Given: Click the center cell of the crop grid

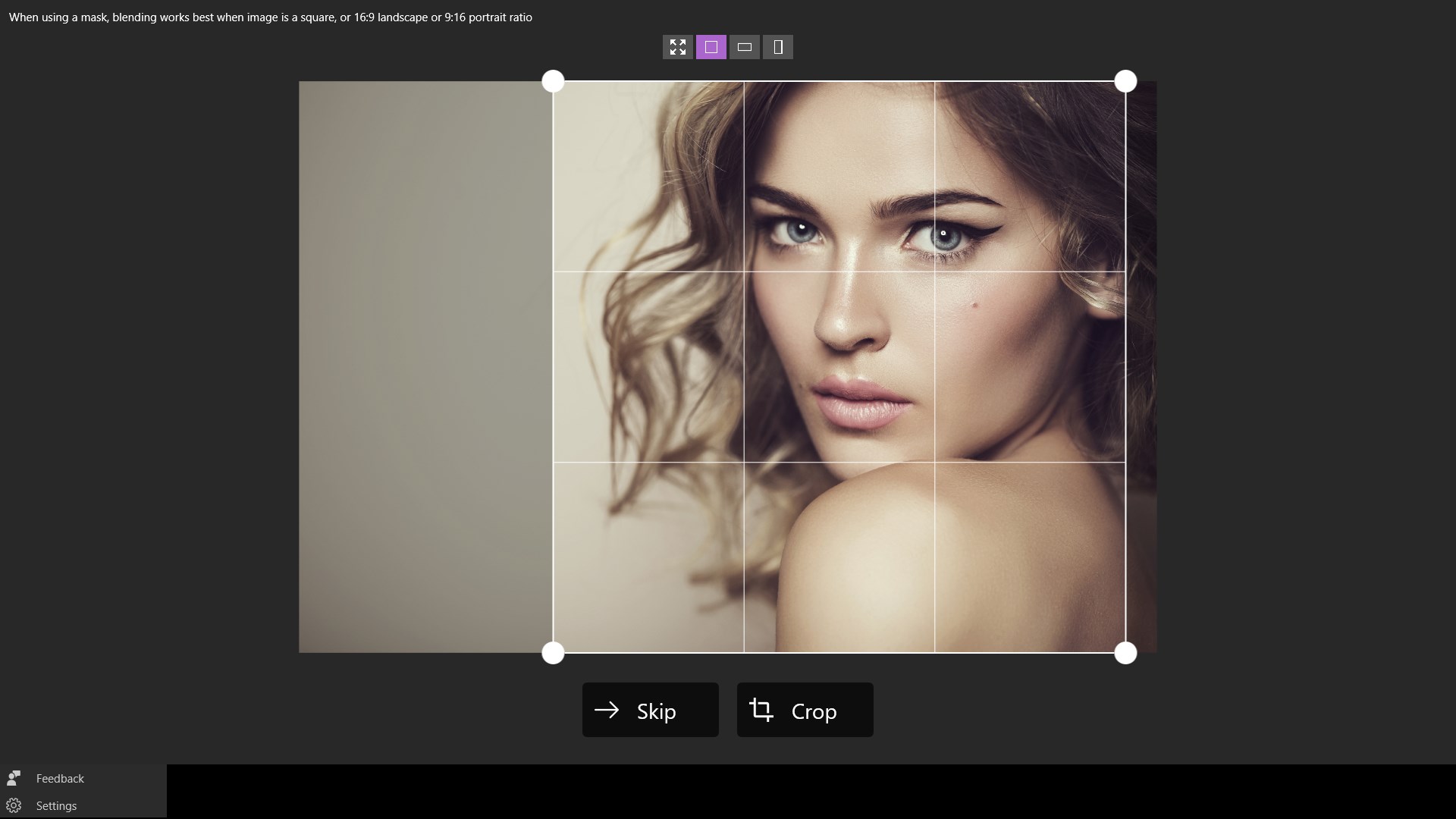Looking at the screenshot, I should (839, 367).
